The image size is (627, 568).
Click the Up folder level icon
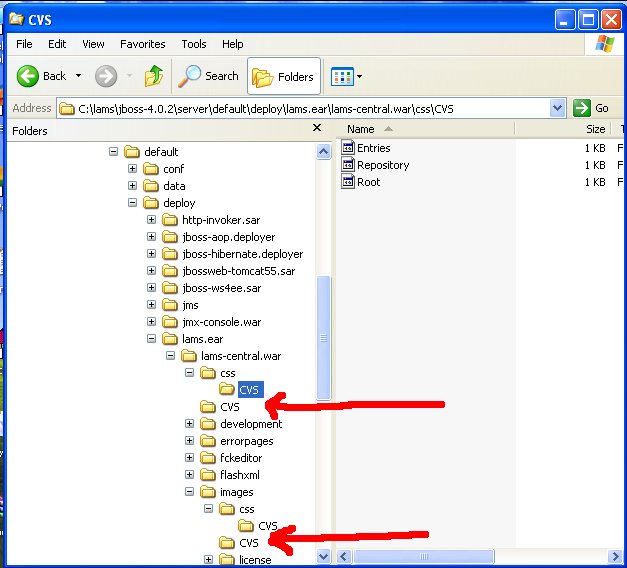[x=154, y=76]
